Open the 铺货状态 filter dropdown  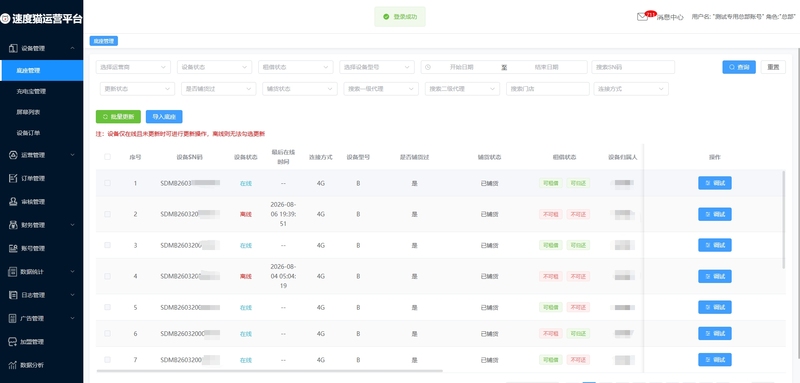point(299,89)
